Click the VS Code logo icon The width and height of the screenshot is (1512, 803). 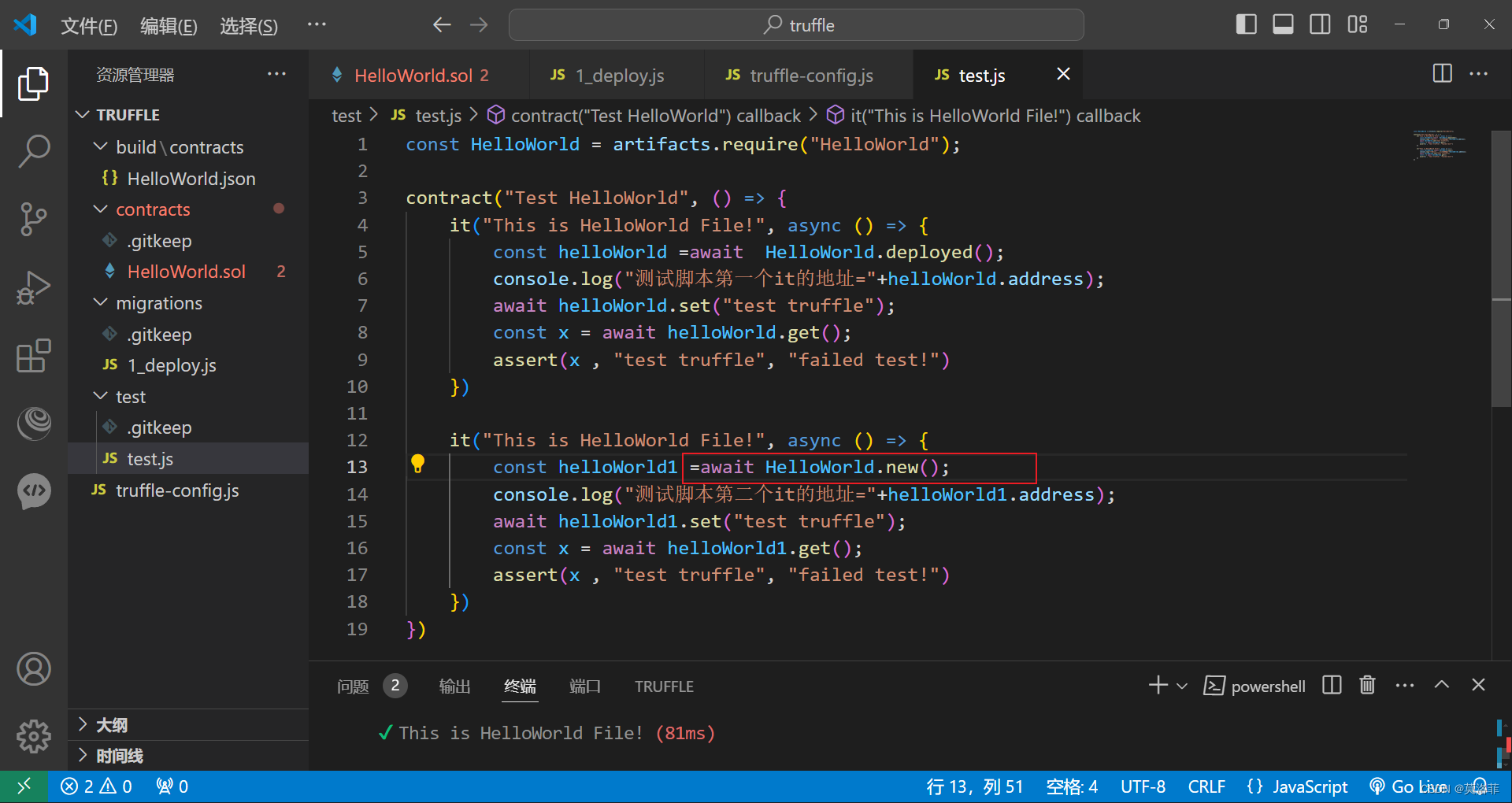click(x=25, y=24)
